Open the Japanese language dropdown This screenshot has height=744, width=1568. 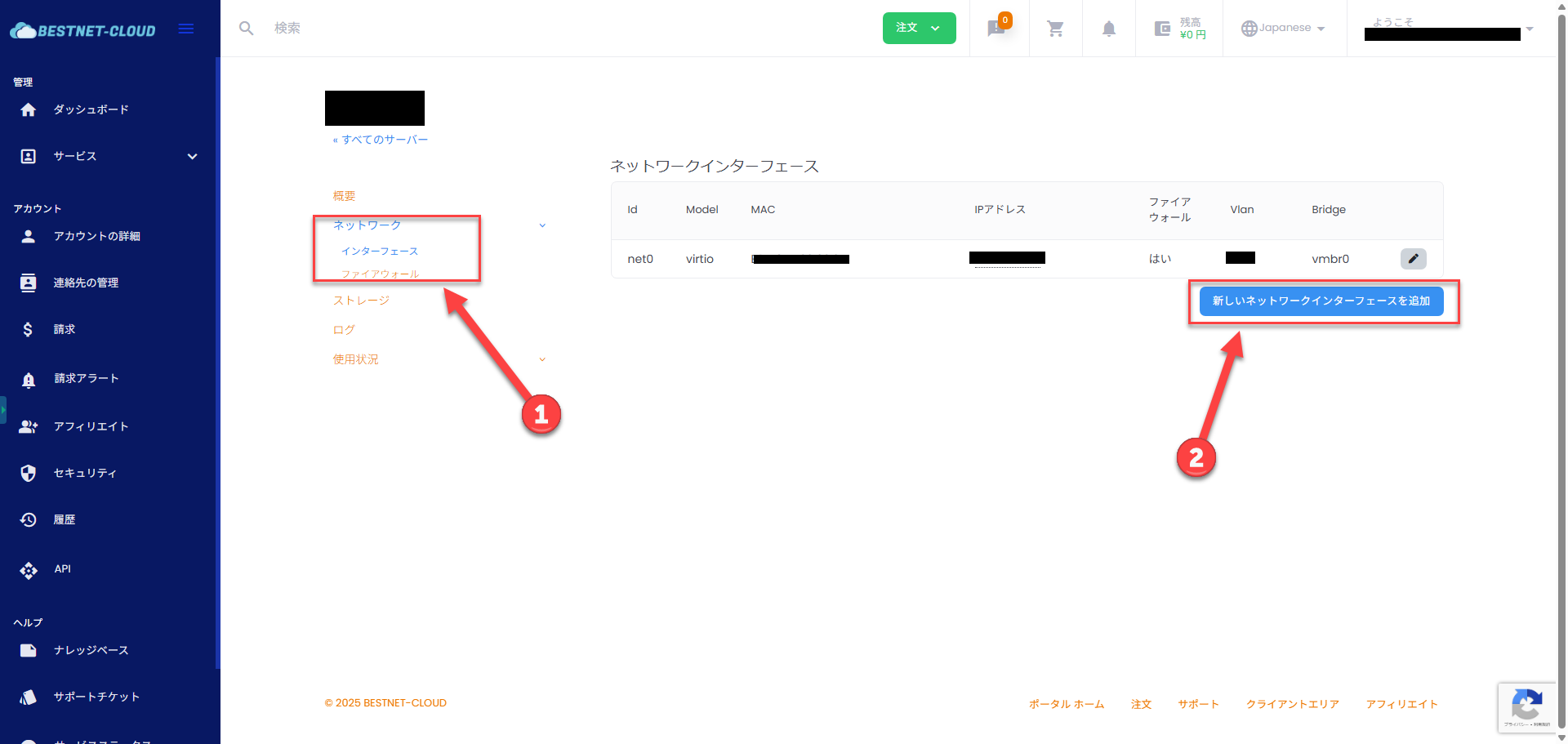click(x=1283, y=28)
